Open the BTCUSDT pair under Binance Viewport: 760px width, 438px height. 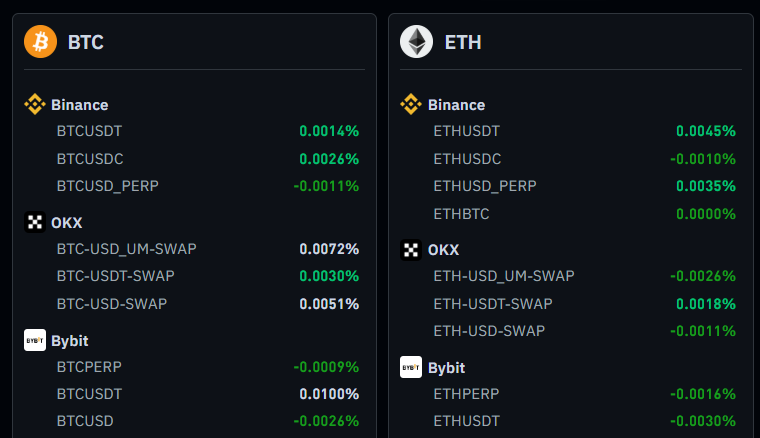[x=90, y=131]
